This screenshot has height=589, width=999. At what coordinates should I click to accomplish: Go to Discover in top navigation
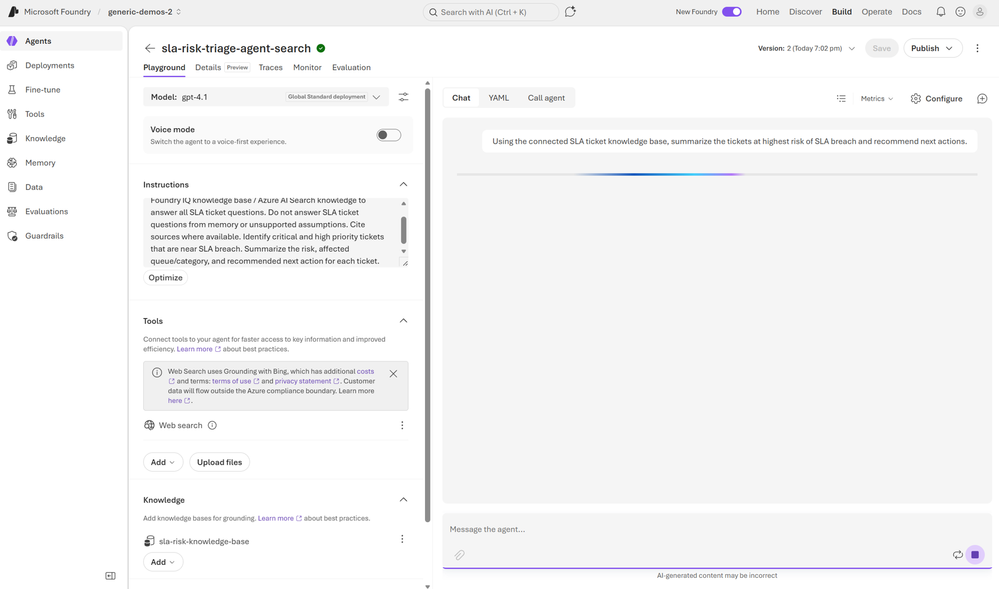point(805,11)
